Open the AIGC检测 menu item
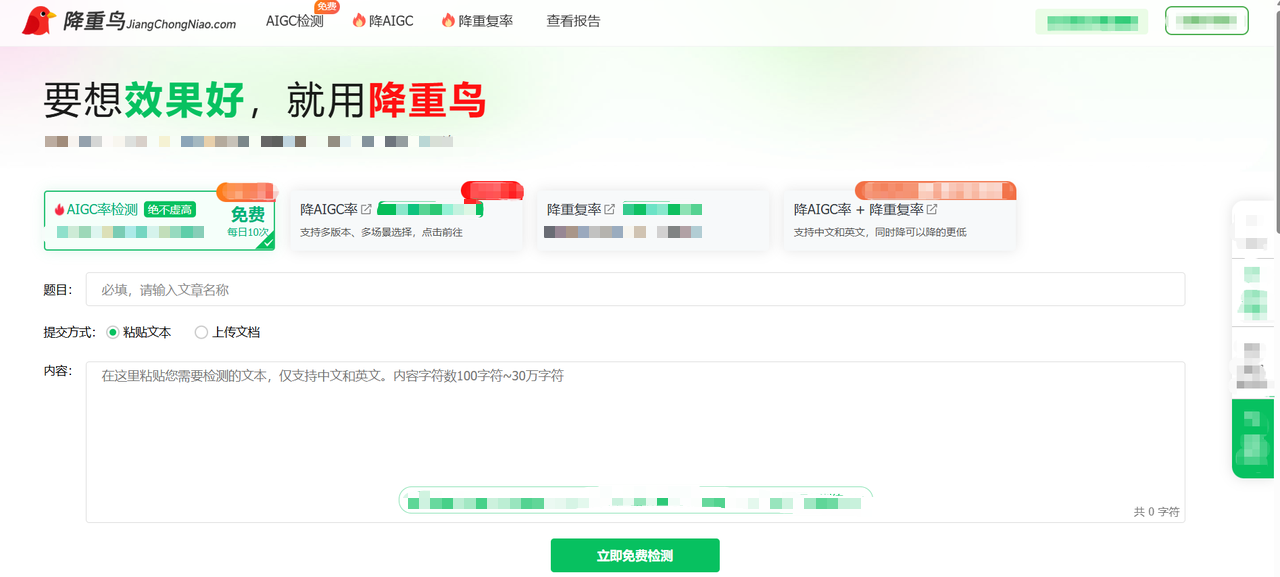This screenshot has height=577, width=1280. click(295, 21)
